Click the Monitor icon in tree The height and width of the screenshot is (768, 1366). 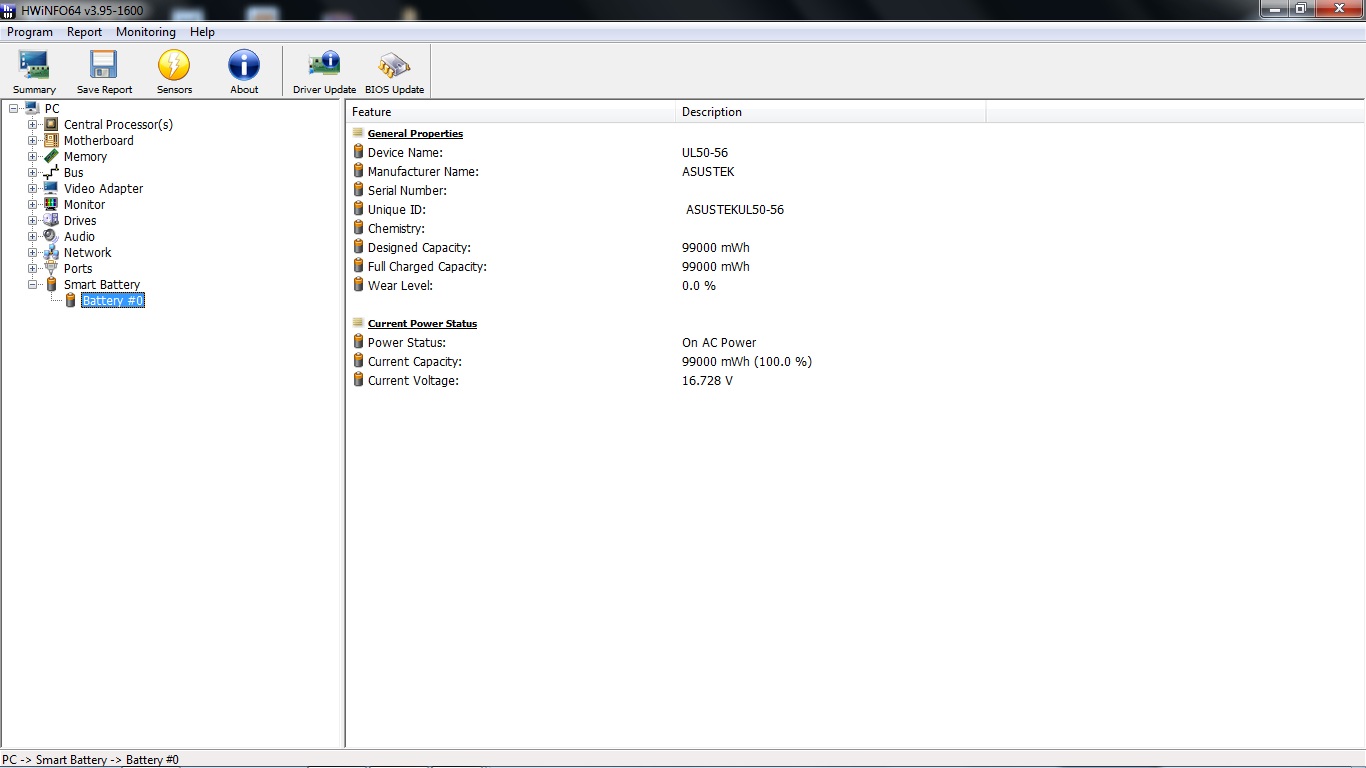pos(51,204)
